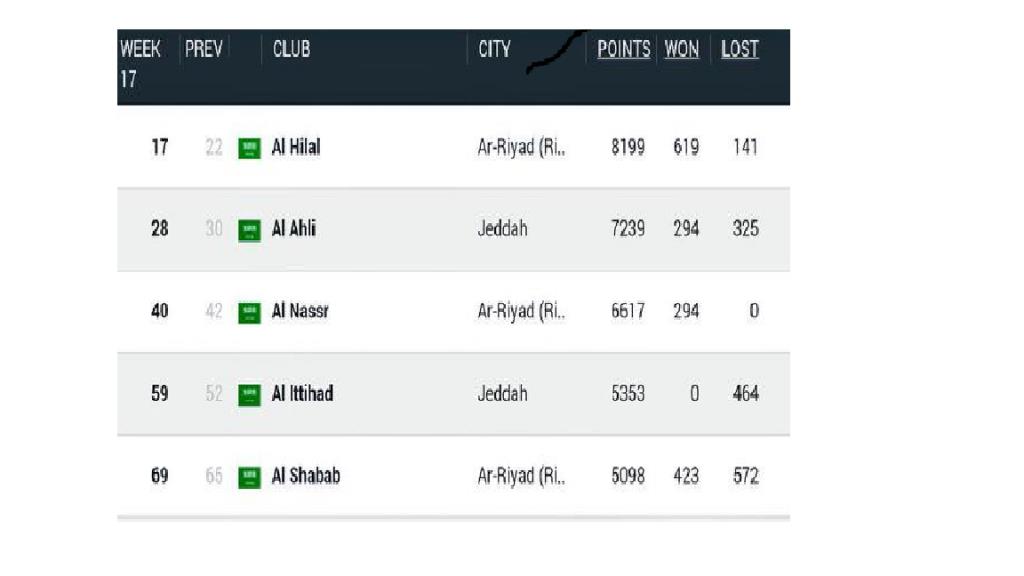Click the Saudi flag icon beside Al Shabab
This screenshot has width=1024, height=576.
(x=249, y=477)
